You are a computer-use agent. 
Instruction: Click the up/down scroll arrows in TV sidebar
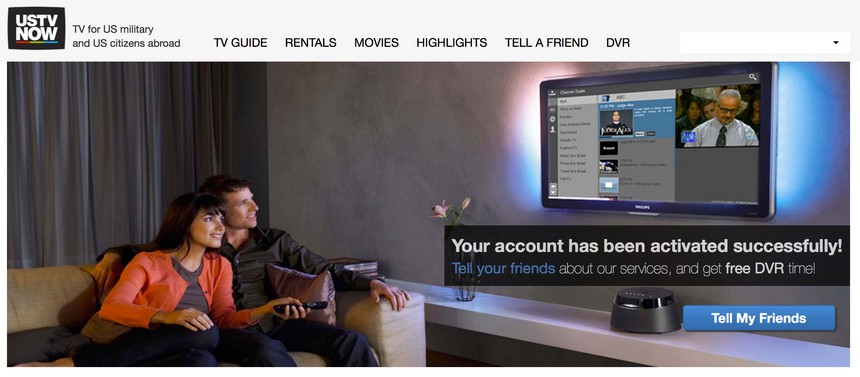pyautogui.click(x=553, y=189)
